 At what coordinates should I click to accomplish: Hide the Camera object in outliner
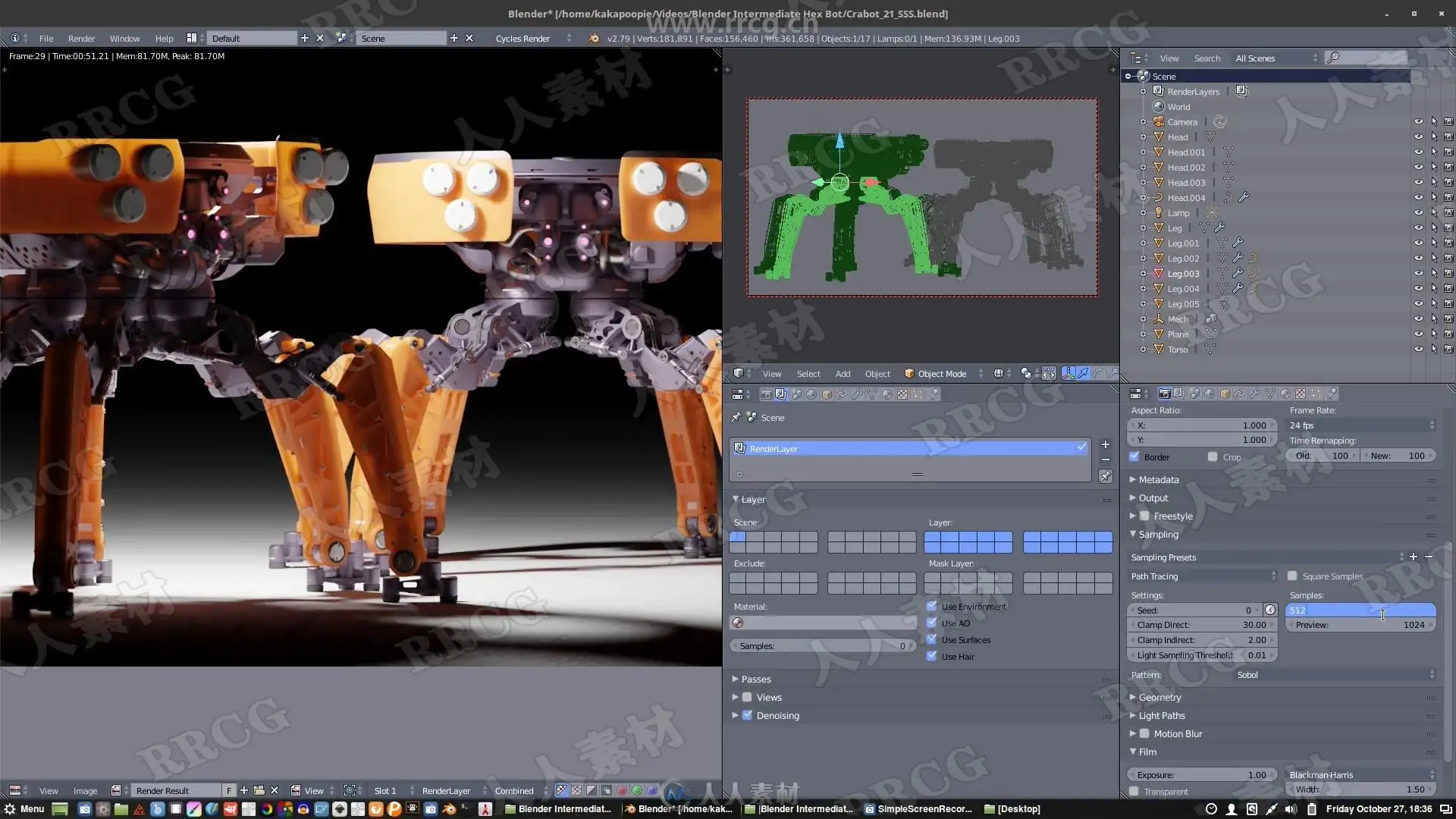[1418, 122]
